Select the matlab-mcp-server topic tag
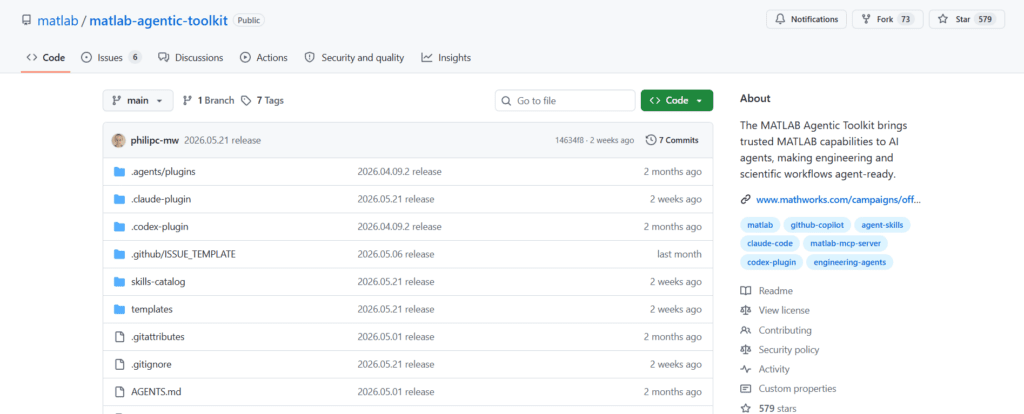 point(845,244)
